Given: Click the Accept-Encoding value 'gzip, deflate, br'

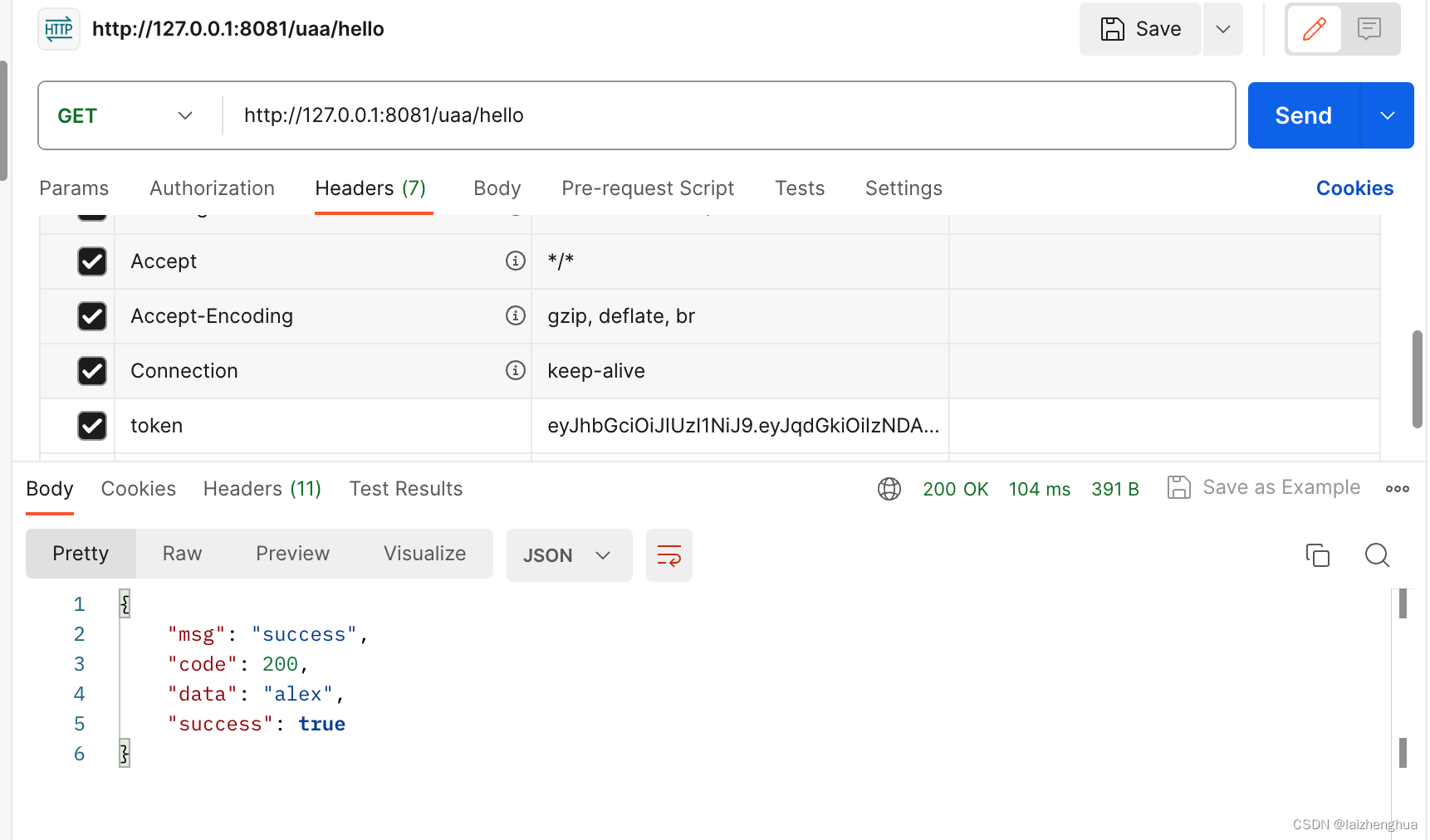Looking at the screenshot, I should tap(621, 316).
